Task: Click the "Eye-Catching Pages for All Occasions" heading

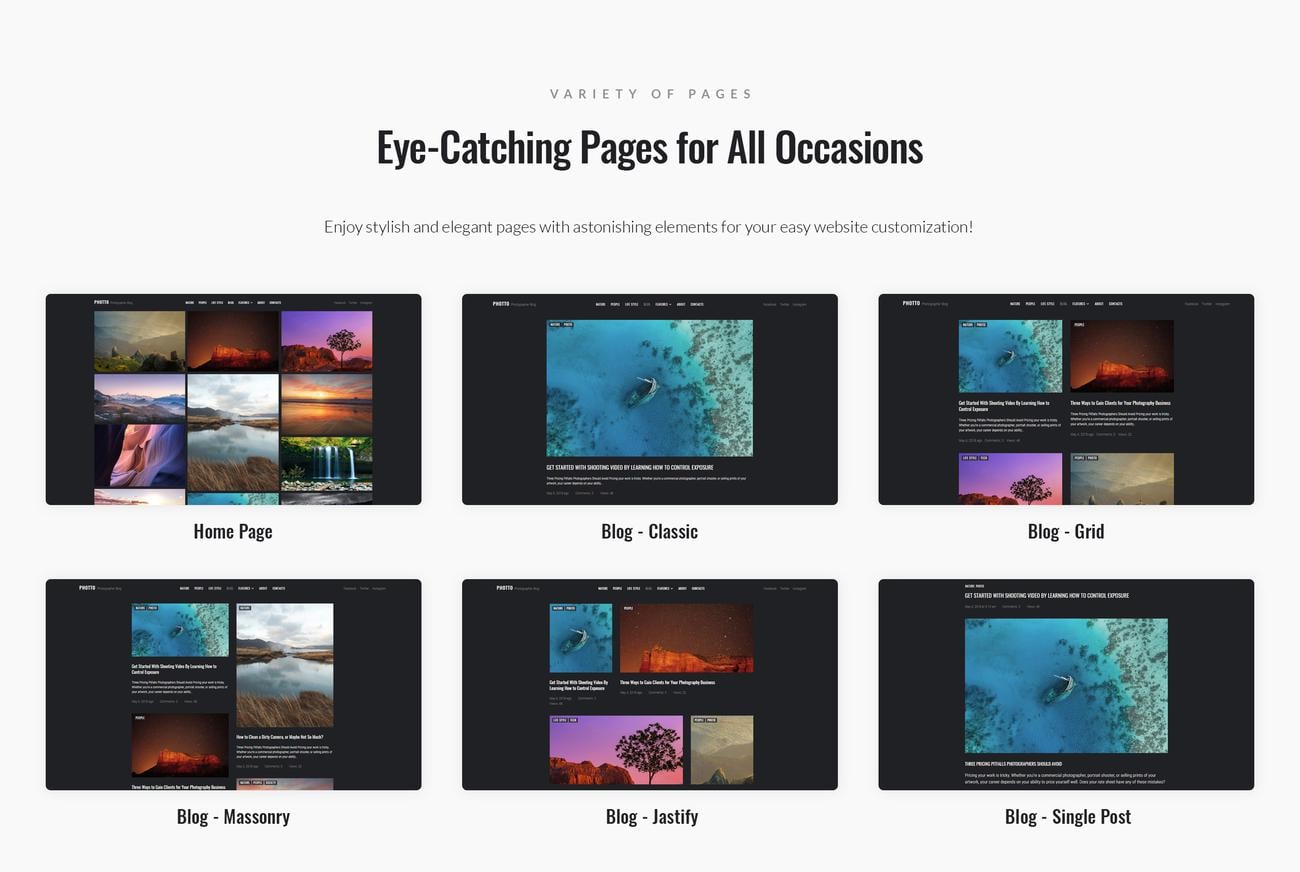Action: (650, 147)
